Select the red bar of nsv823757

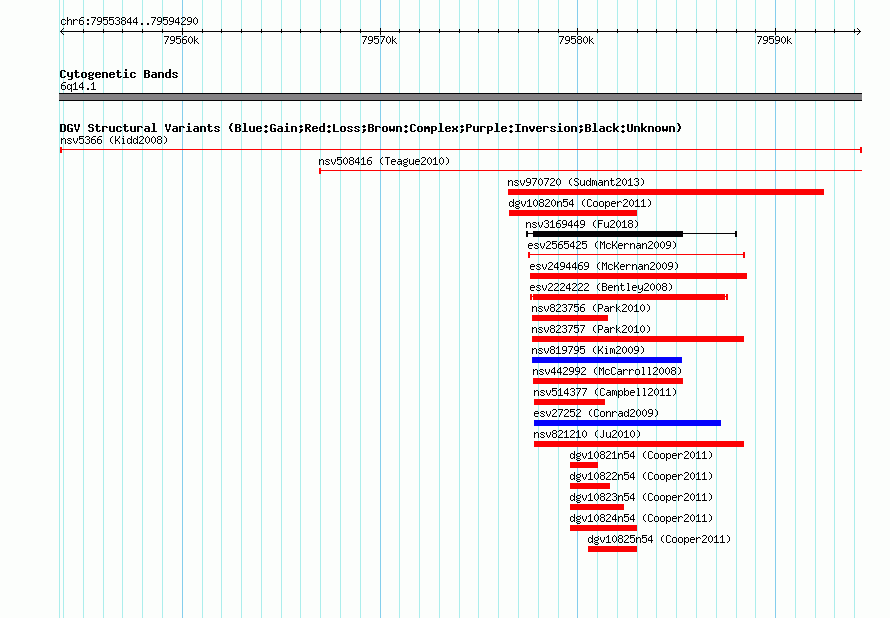pos(638,339)
